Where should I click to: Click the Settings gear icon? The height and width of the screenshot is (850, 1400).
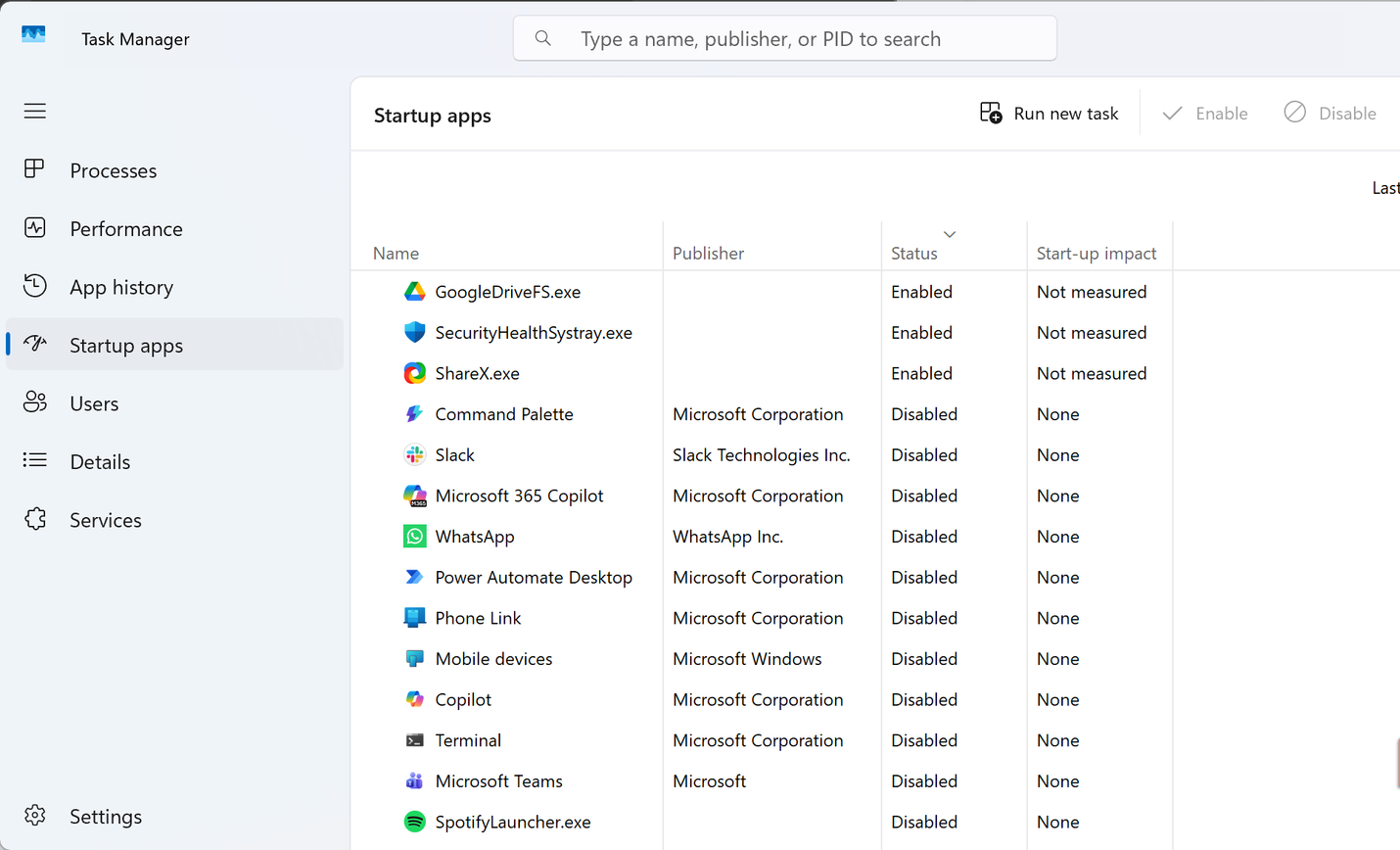tap(35, 815)
